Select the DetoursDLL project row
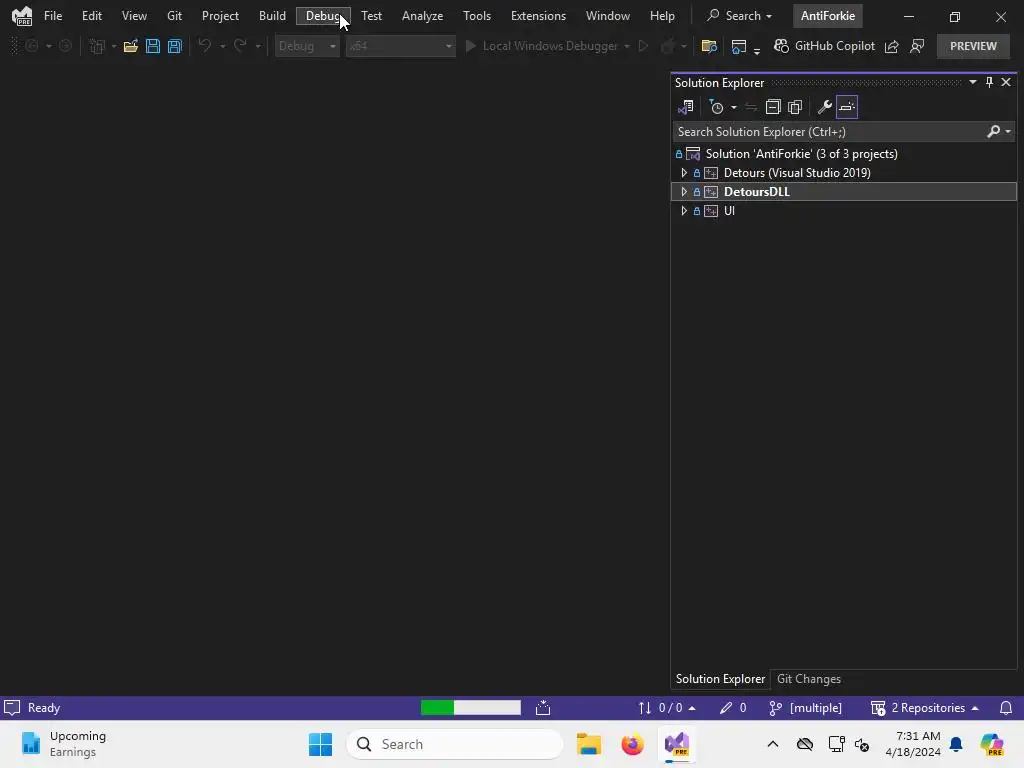Viewport: 1024px width, 768px height. coord(844,192)
